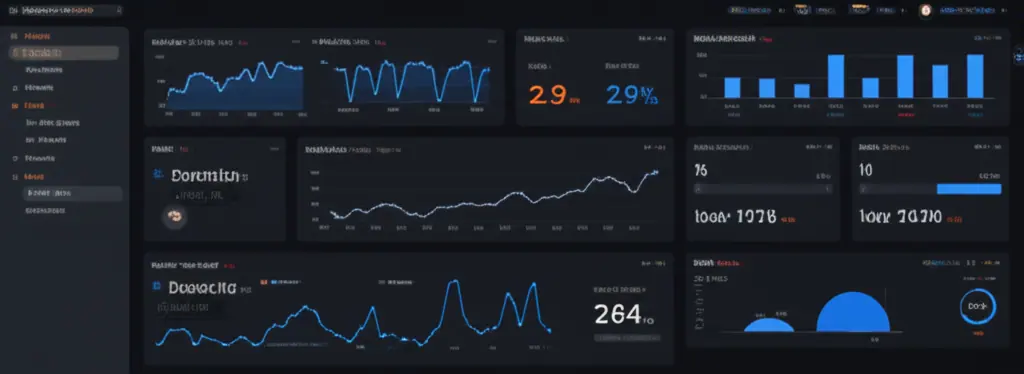Screen dimensions: 1024x374
Task: Click the blue-filled progress bar under 10
Action: 931,189
